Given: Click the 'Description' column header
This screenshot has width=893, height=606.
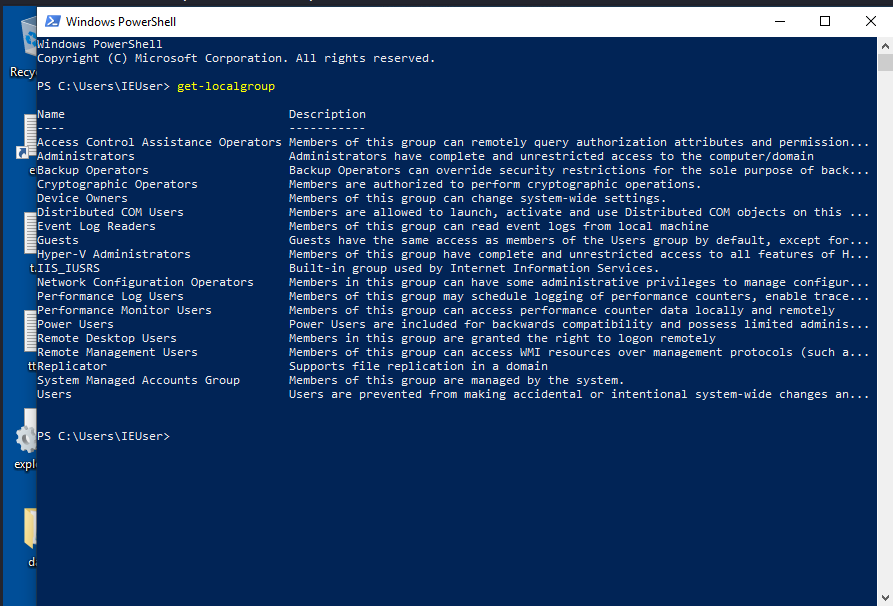Looking at the screenshot, I should [x=327, y=114].
